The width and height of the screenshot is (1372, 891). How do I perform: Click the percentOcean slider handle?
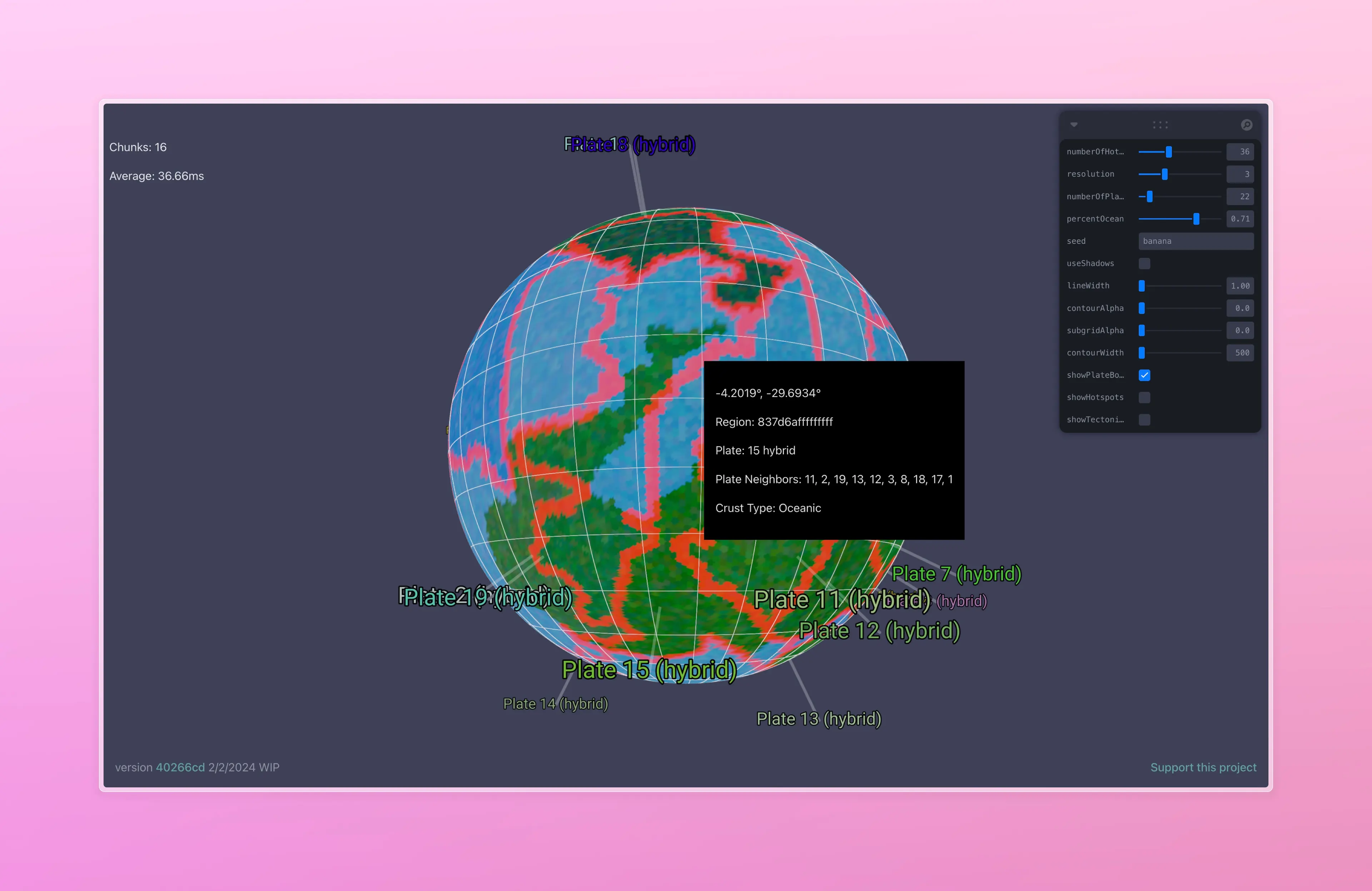pyautogui.click(x=1196, y=219)
